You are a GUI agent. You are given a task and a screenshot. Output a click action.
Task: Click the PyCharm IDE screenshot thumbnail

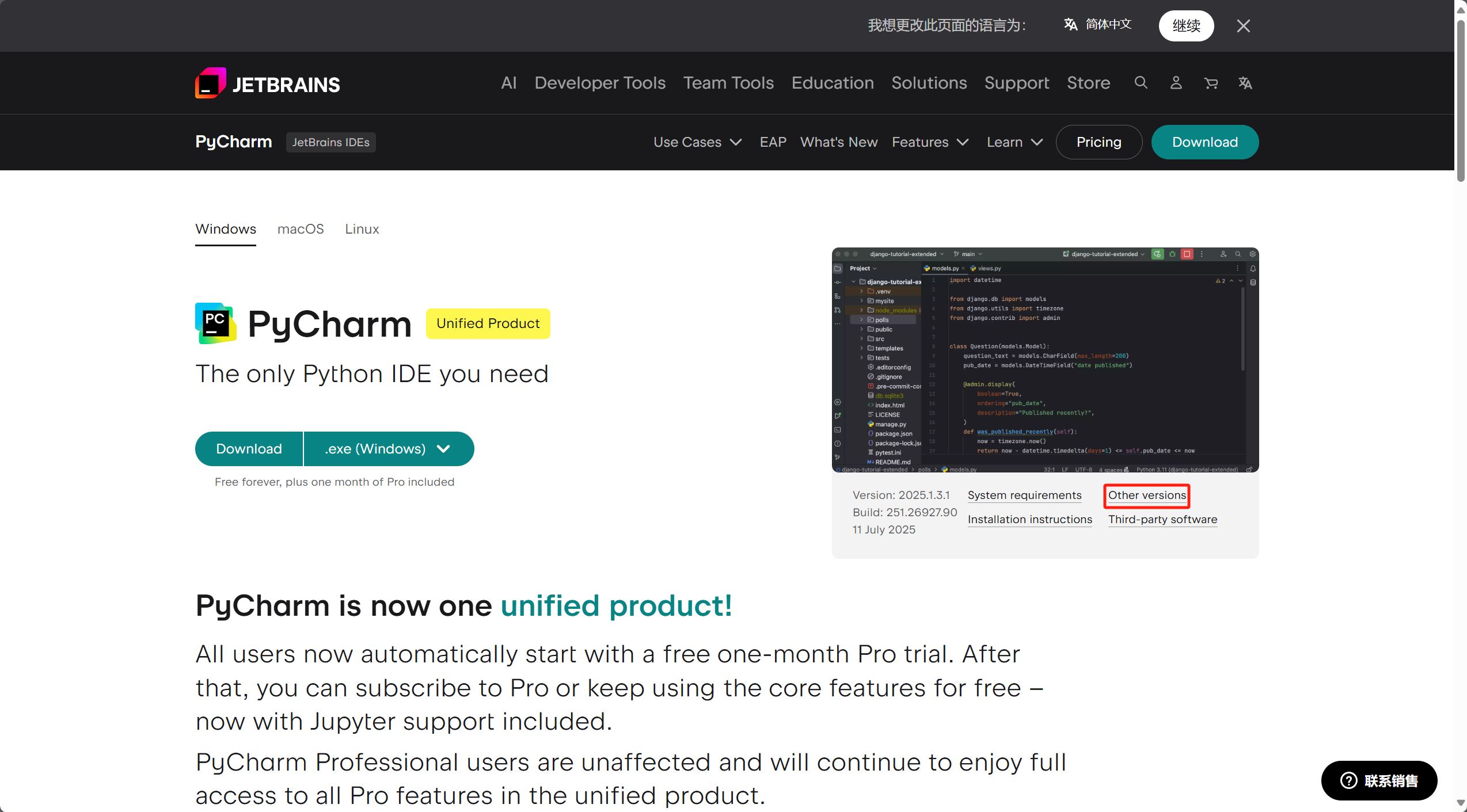coord(1044,360)
